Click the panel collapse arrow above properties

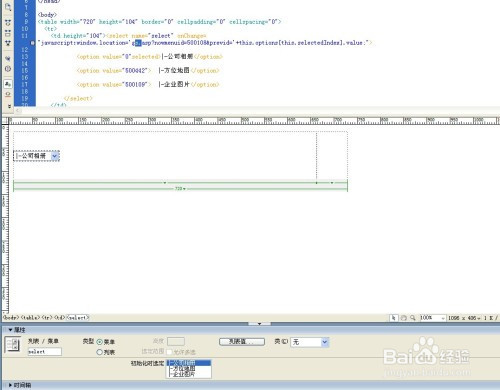tap(259, 323)
